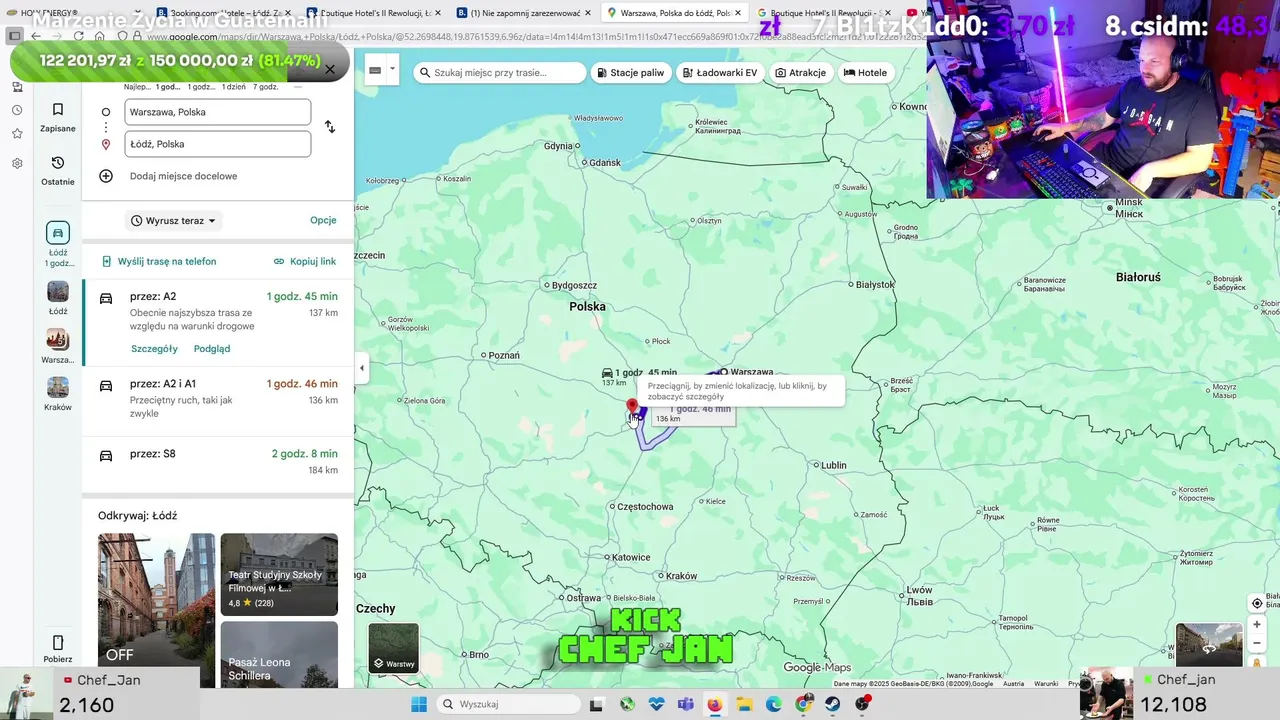Viewport: 1280px width, 720px height.
Task: Open Teatr Studyjny Szkoły Filmowej card
Action: click(279, 574)
